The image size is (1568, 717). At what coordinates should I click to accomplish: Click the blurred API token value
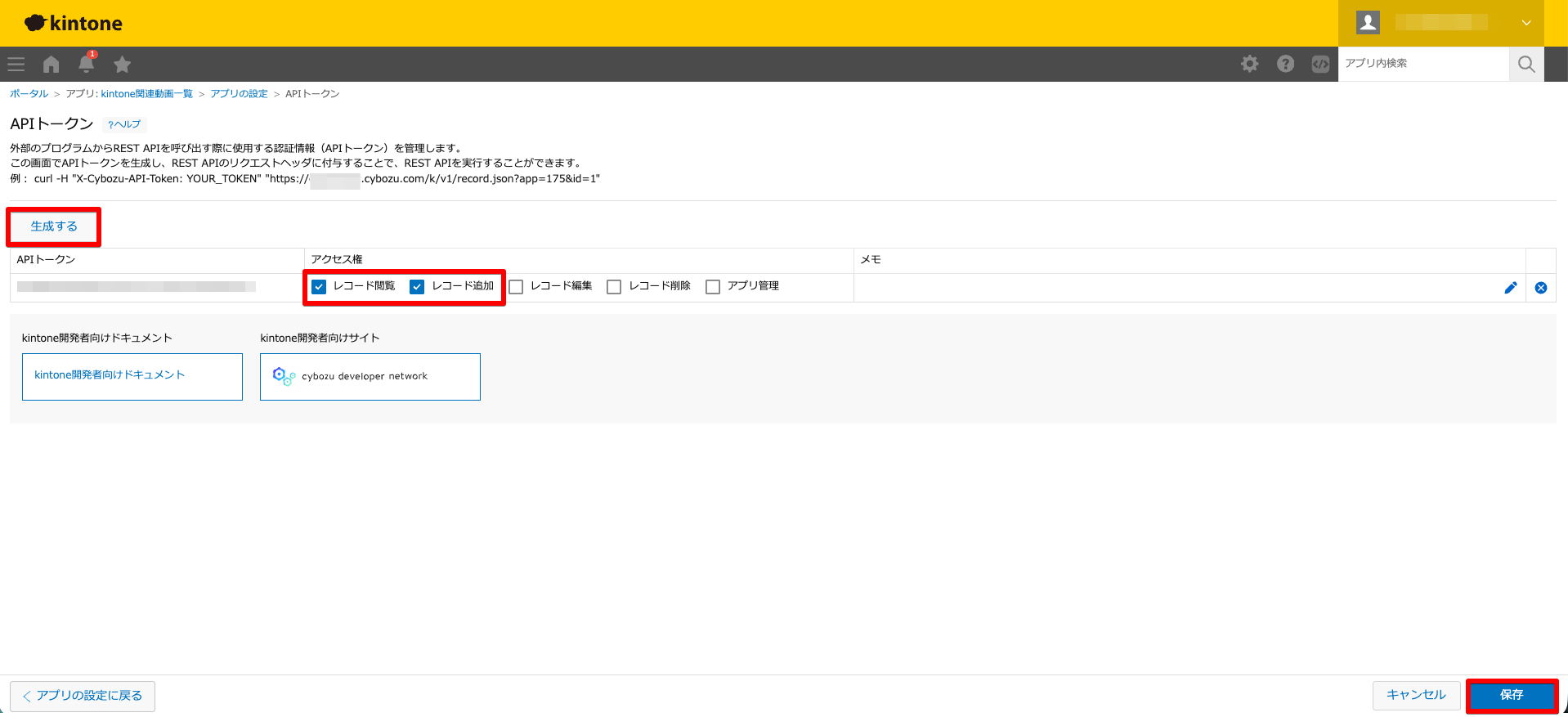pyautogui.click(x=137, y=287)
